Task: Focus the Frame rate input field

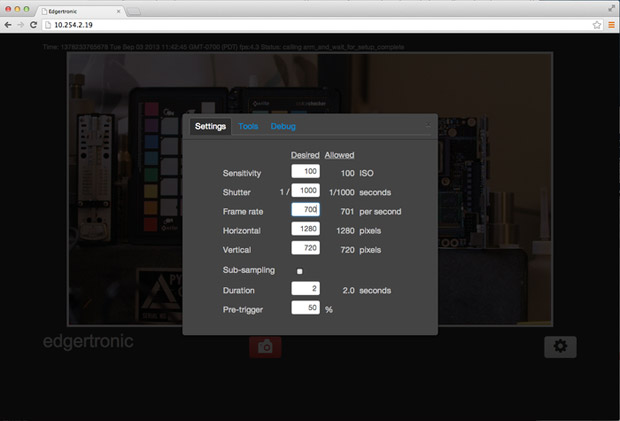Action: click(x=305, y=210)
